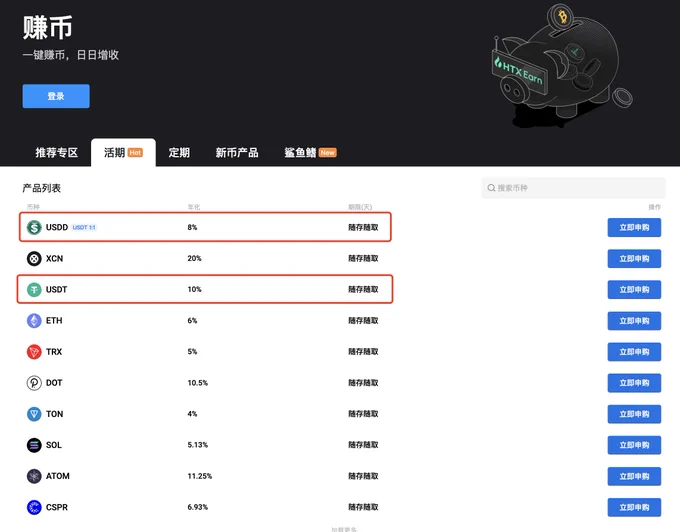
Task: Click the 4% rate for TON
Action: pyautogui.click(x=192, y=414)
